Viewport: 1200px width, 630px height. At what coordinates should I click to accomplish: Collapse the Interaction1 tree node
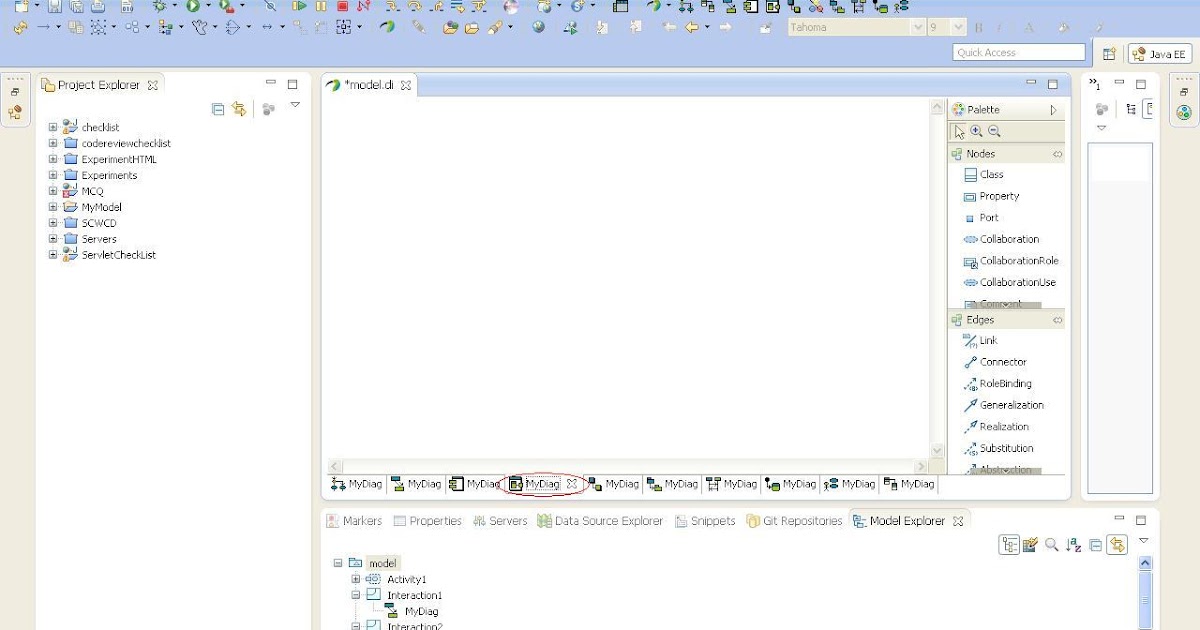[x=356, y=595]
